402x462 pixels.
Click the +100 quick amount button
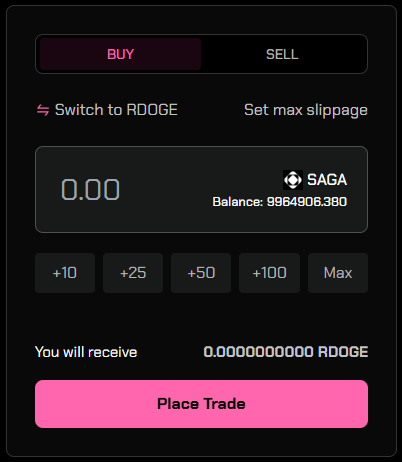pos(269,273)
